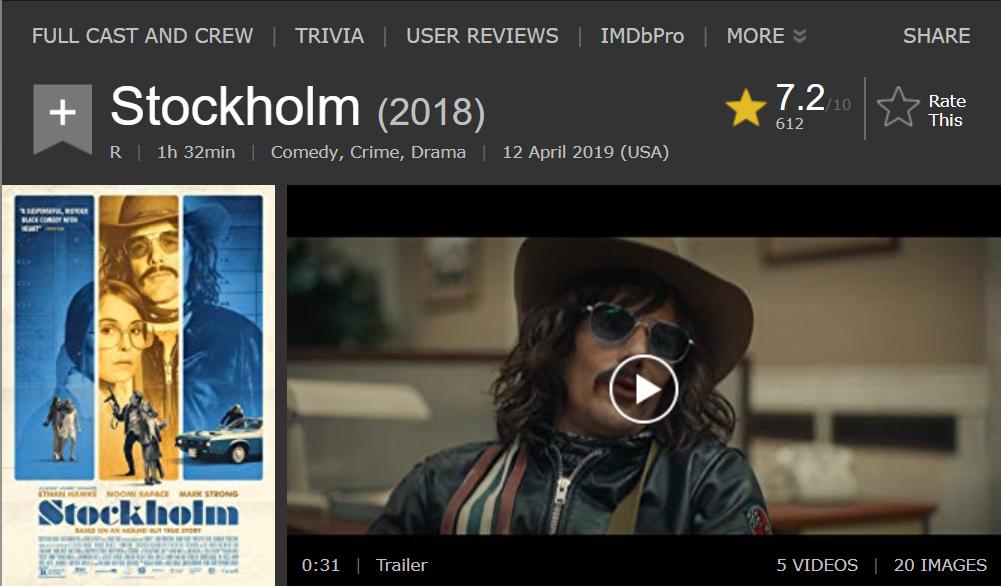Viewport: 1001px width, 586px height.
Task: Open the IMDbPro link
Action: point(642,36)
